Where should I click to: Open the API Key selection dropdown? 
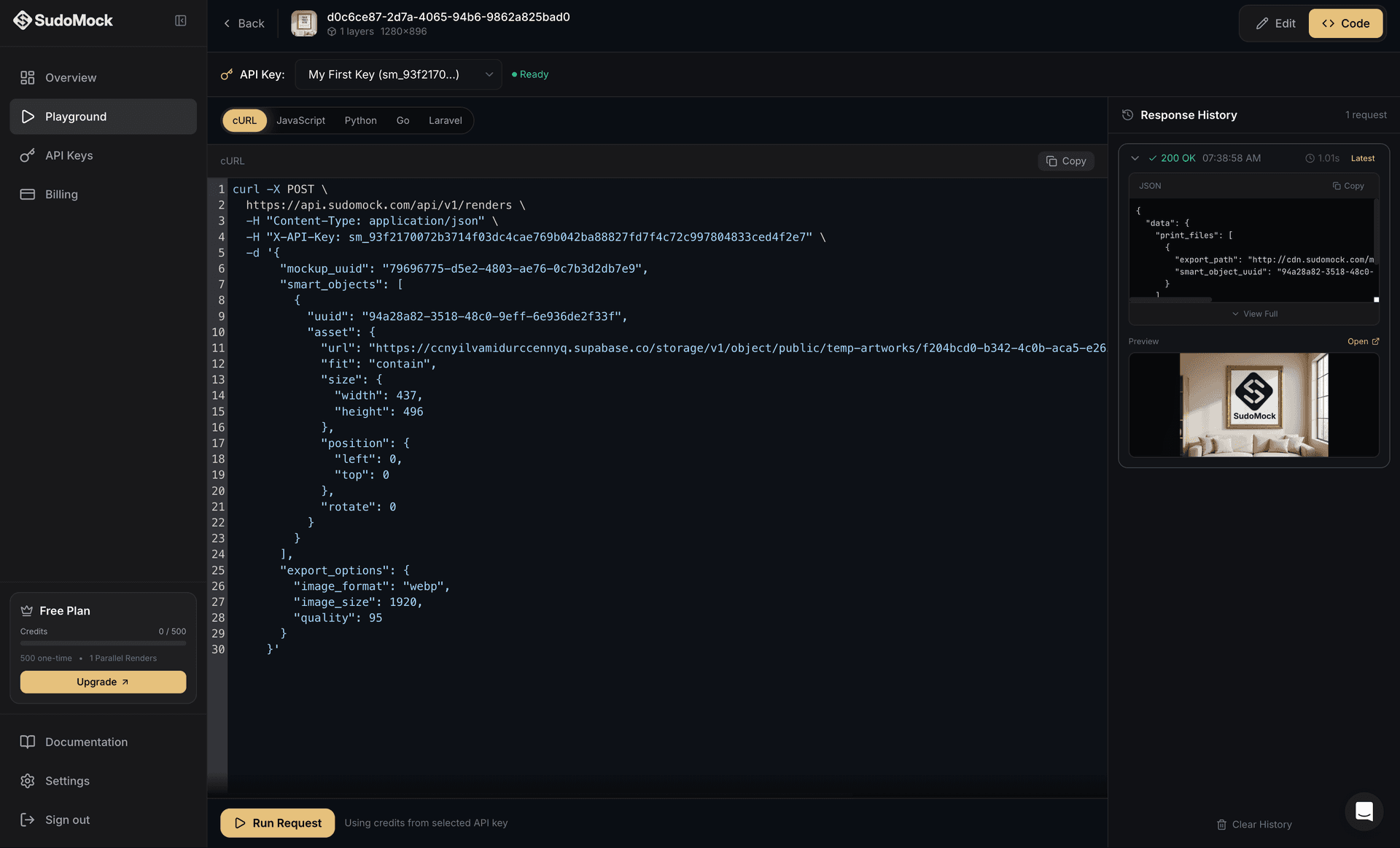coord(398,74)
